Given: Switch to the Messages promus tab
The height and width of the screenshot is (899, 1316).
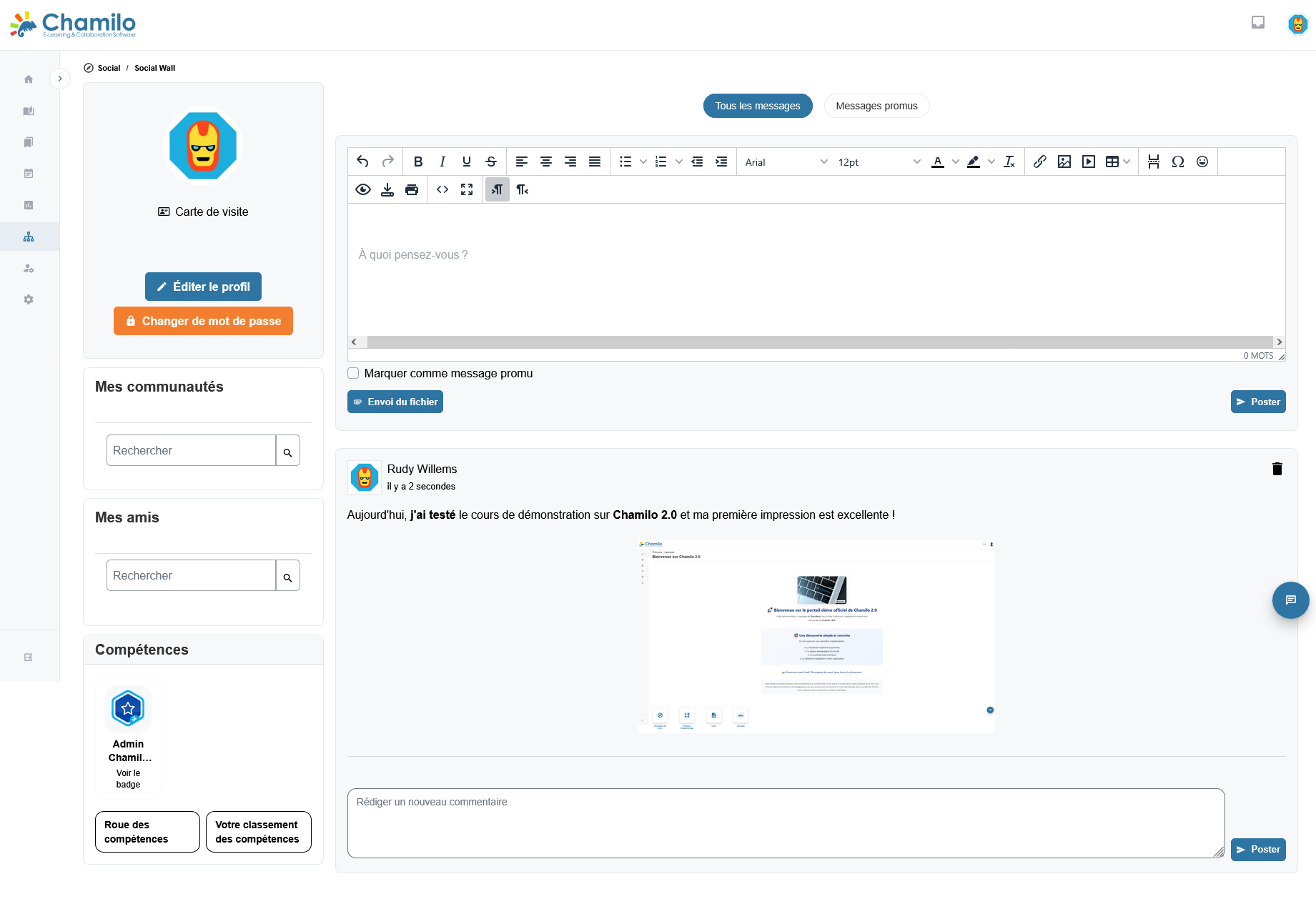Looking at the screenshot, I should [x=876, y=106].
